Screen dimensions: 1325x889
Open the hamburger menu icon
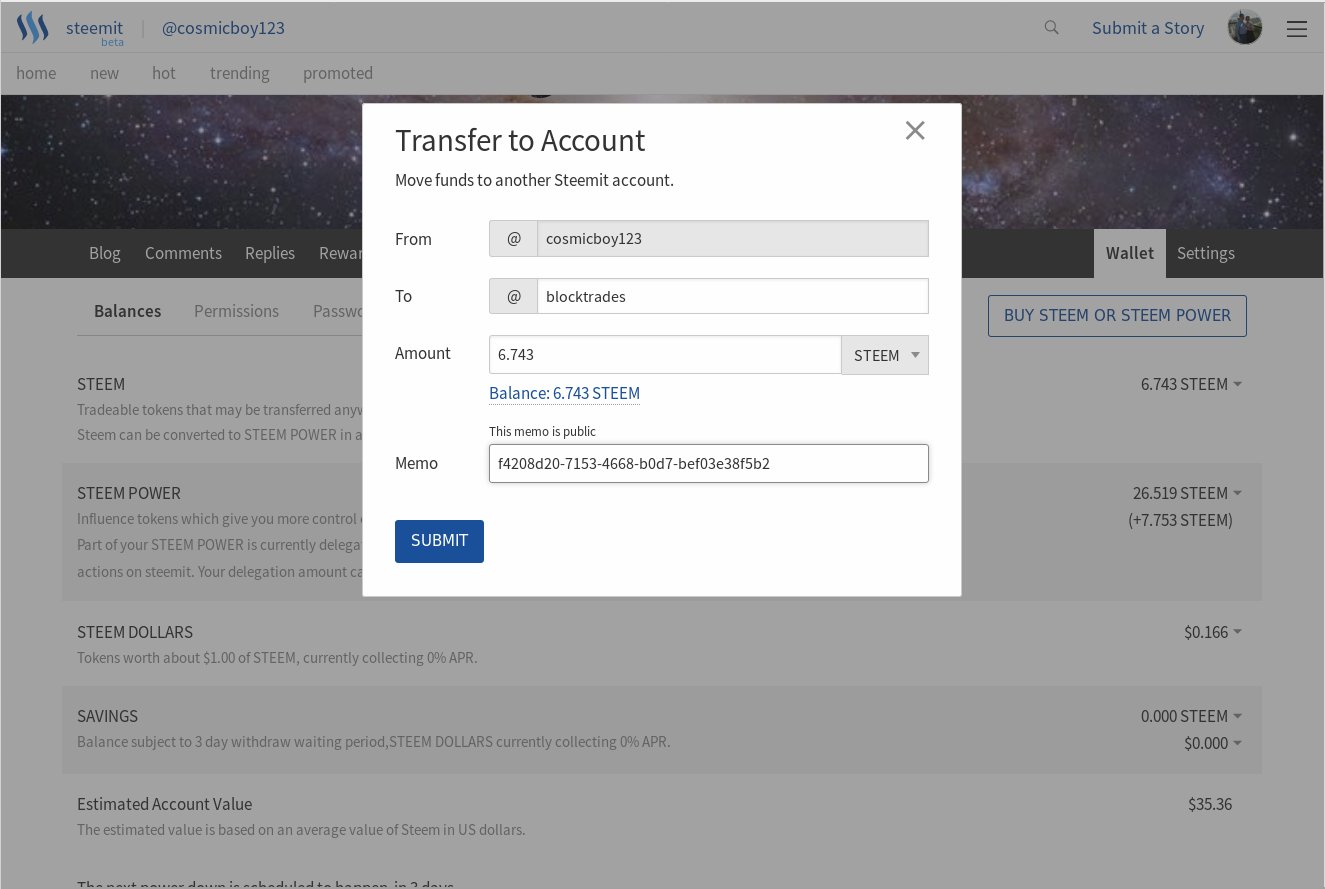(x=1297, y=29)
